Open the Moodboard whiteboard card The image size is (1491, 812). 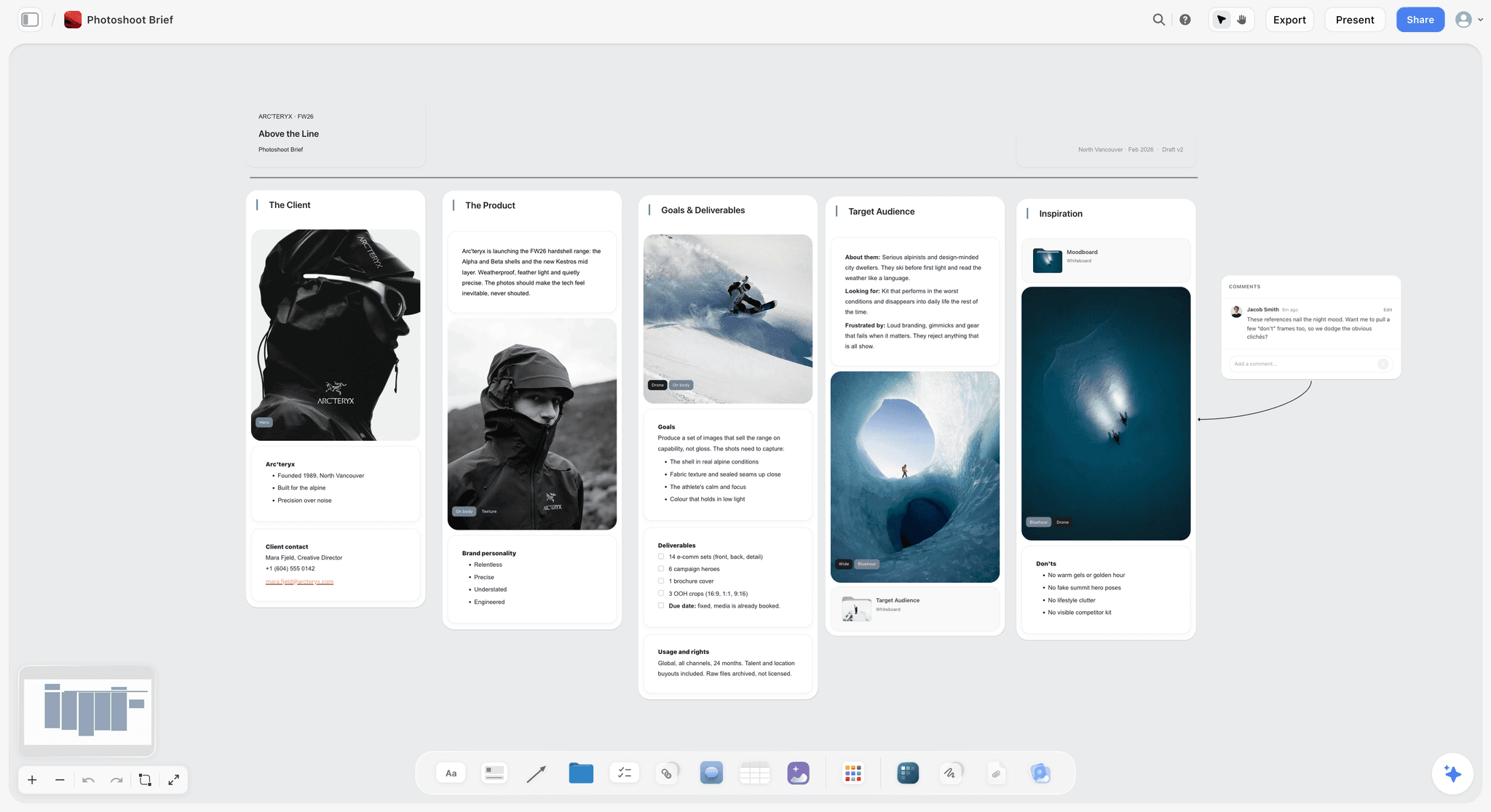pos(1106,260)
